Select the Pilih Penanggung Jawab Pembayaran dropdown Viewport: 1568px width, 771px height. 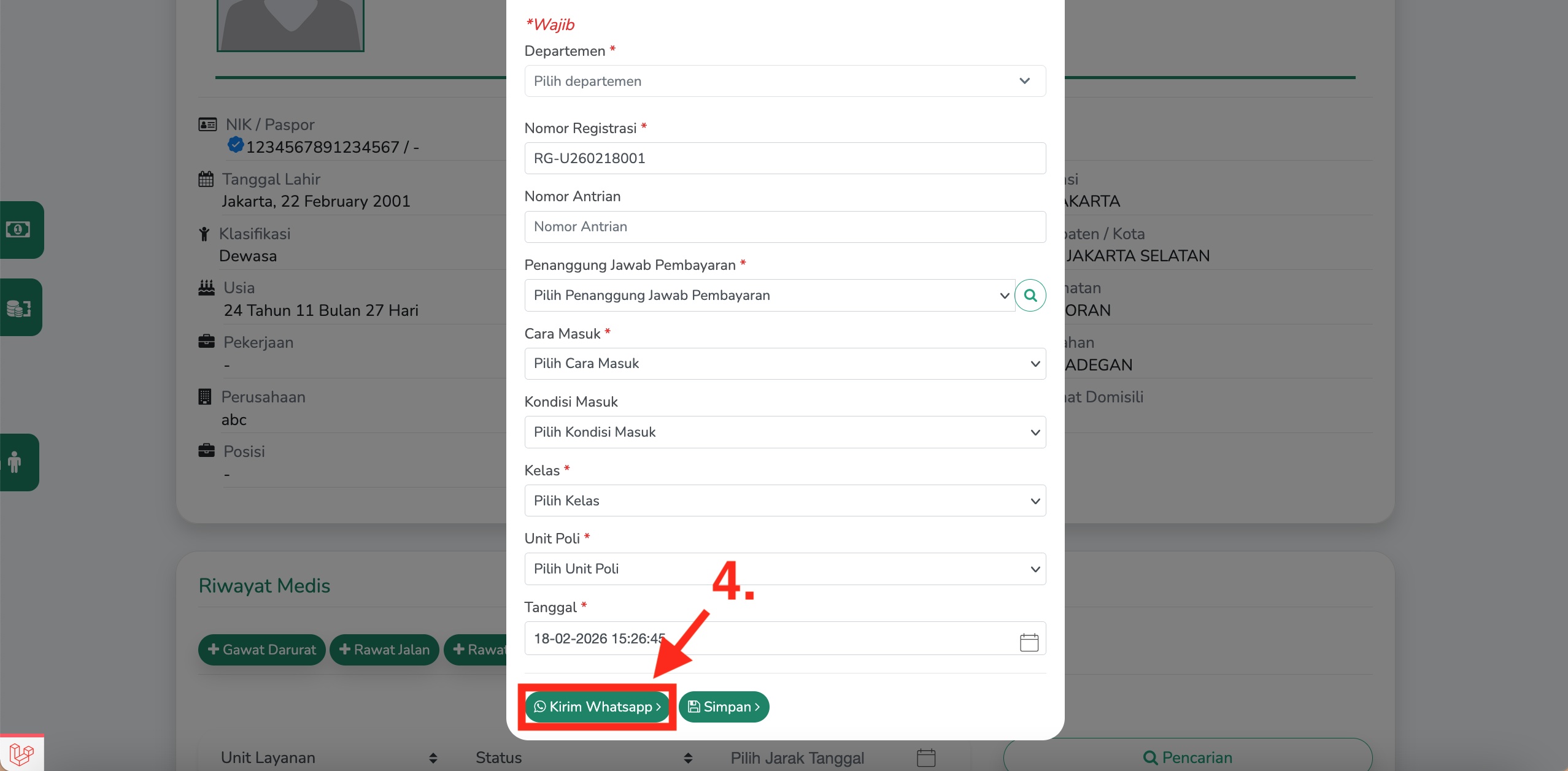[769, 296]
